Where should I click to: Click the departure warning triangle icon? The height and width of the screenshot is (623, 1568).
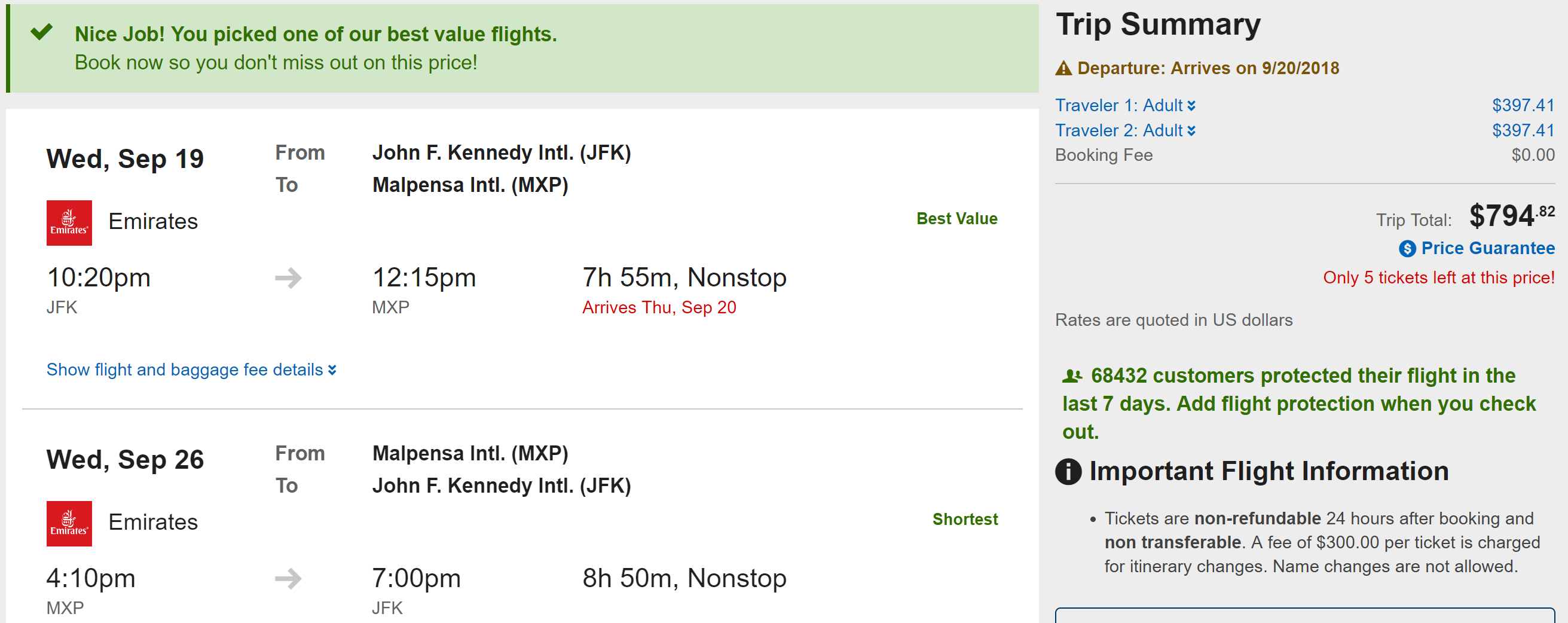[x=1063, y=68]
